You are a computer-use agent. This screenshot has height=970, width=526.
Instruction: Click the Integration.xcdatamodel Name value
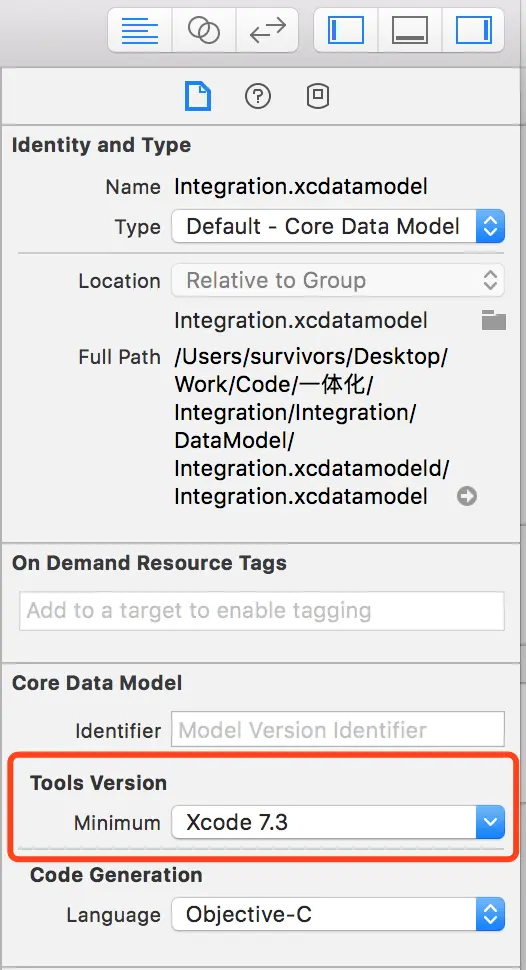click(x=301, y=186)
